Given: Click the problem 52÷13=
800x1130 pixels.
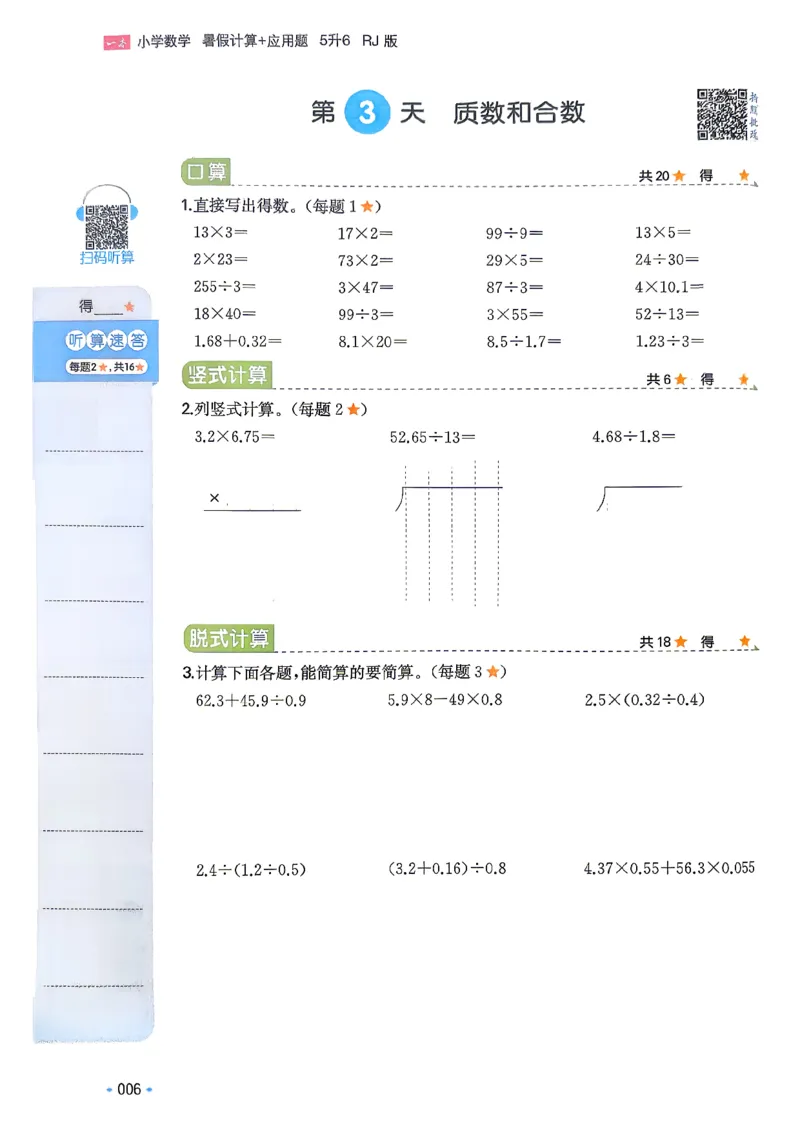Looking at the screenshot, I should [667, 314].
